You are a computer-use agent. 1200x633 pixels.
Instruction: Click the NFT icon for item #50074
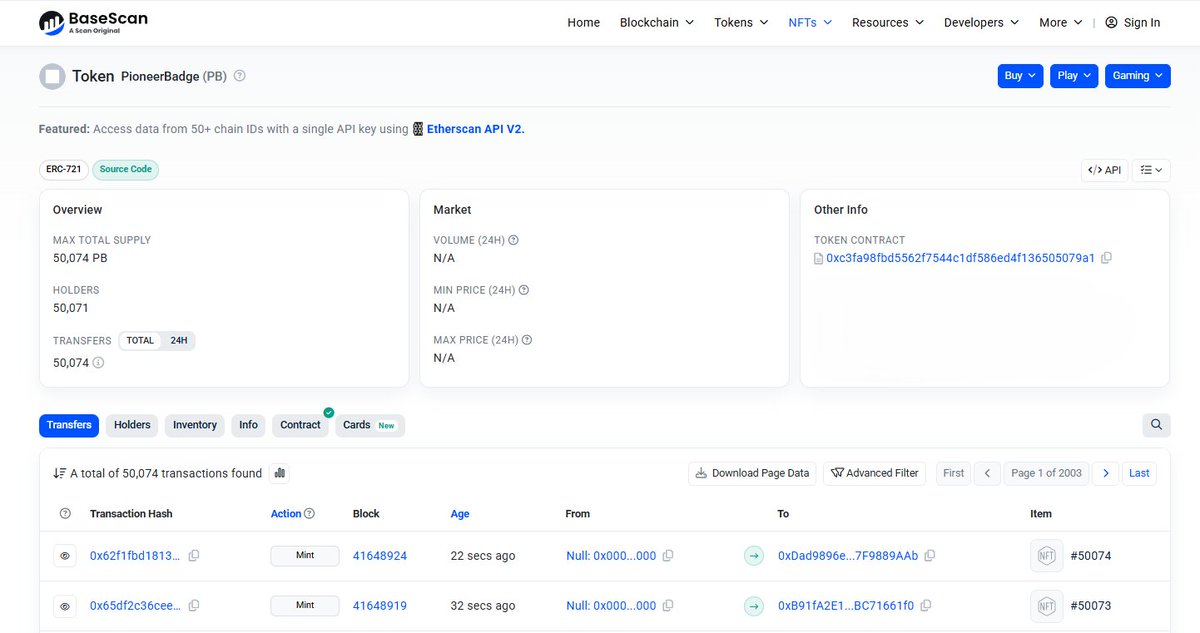(1046, 555)
